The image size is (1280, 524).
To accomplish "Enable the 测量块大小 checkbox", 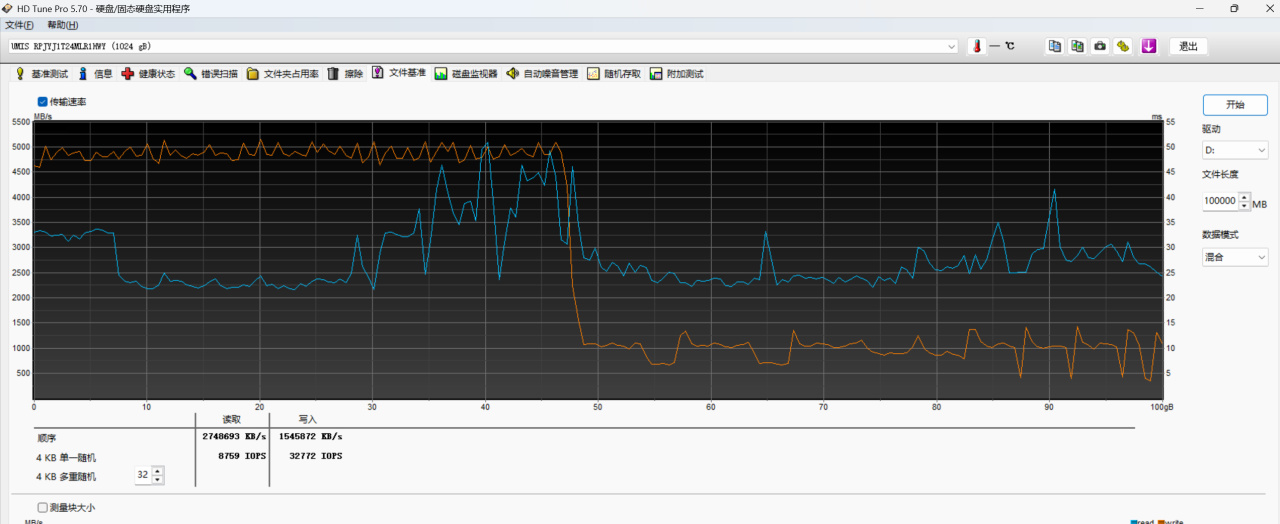I will 43,507.
